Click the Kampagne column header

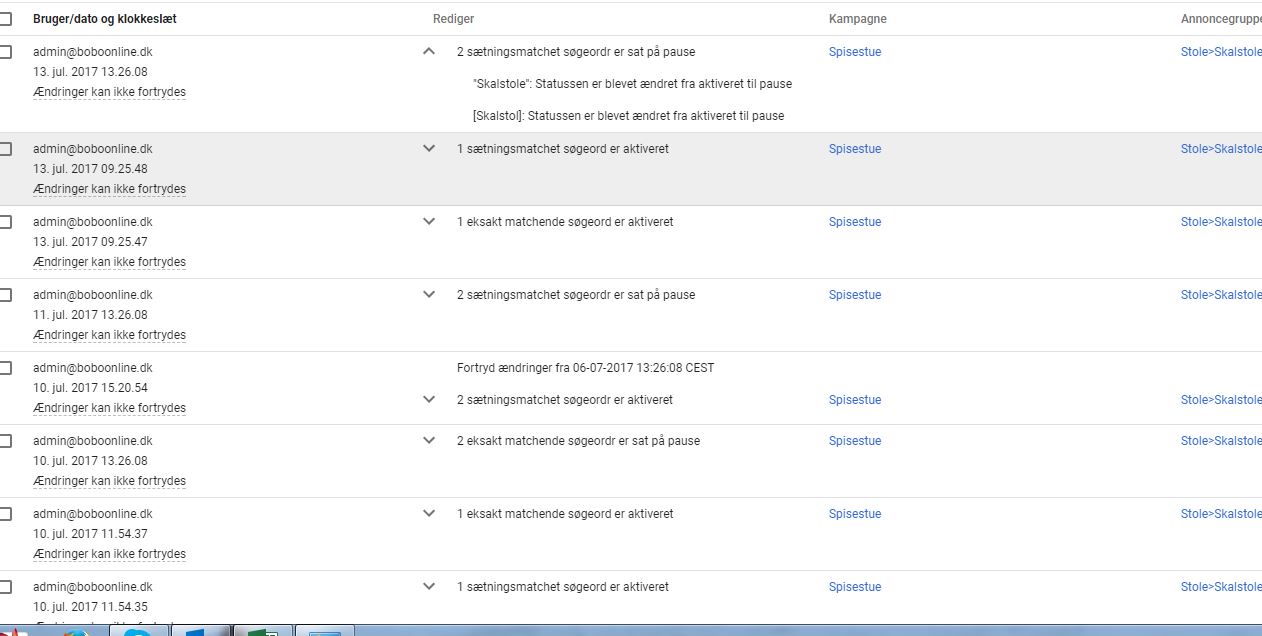point(857,19)
